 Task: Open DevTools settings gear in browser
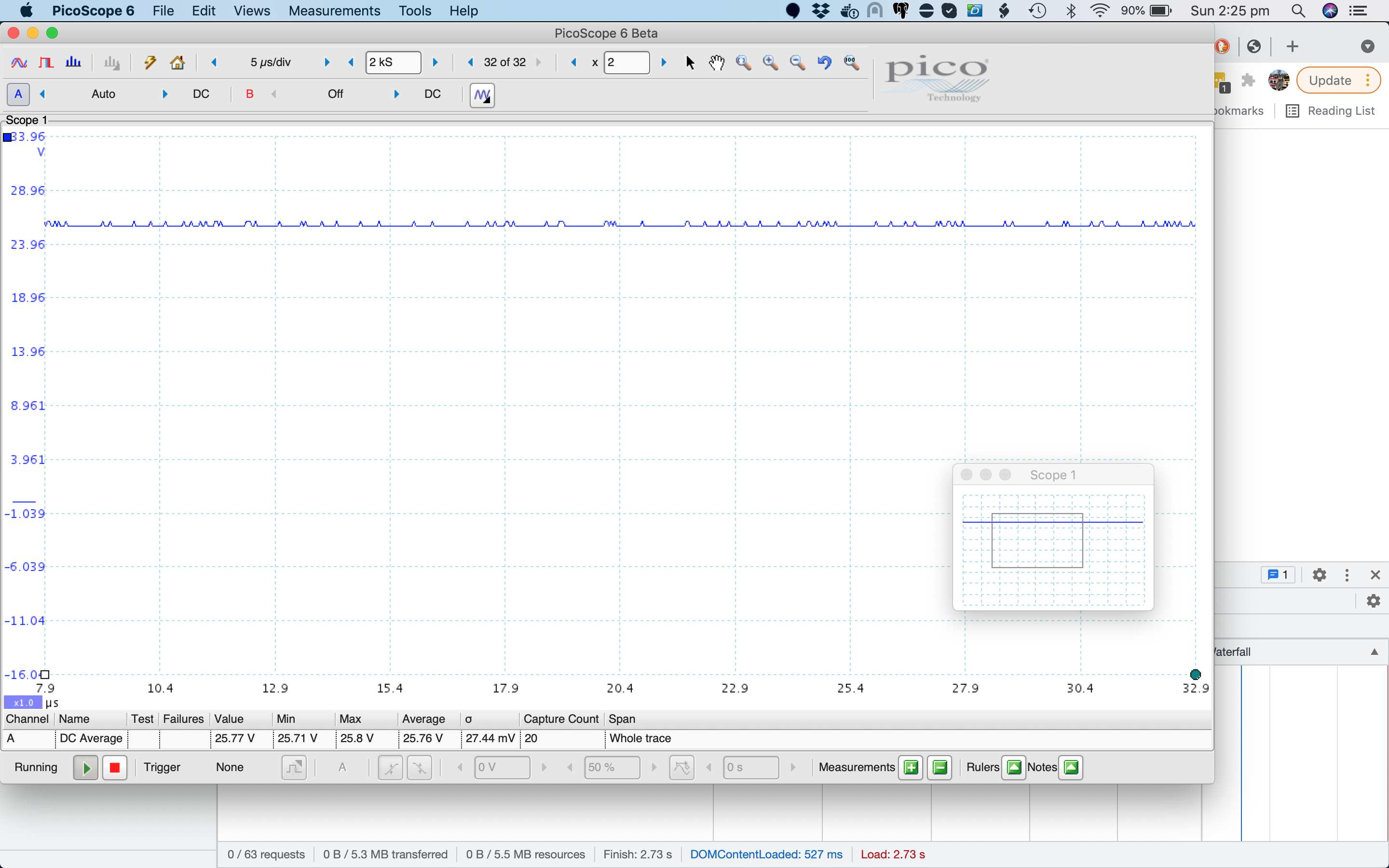click(1319, 575)
